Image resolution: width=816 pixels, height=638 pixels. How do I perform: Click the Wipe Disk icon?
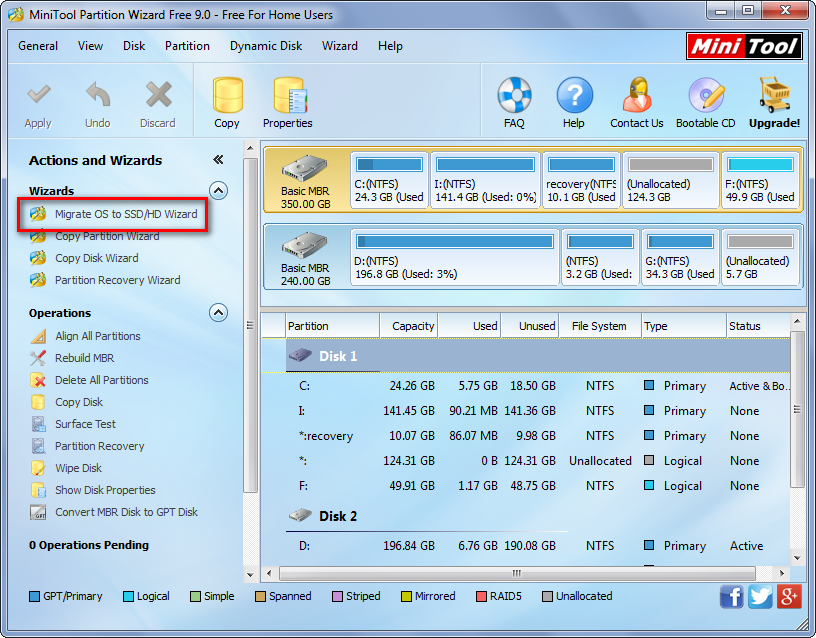click(38, 468)
